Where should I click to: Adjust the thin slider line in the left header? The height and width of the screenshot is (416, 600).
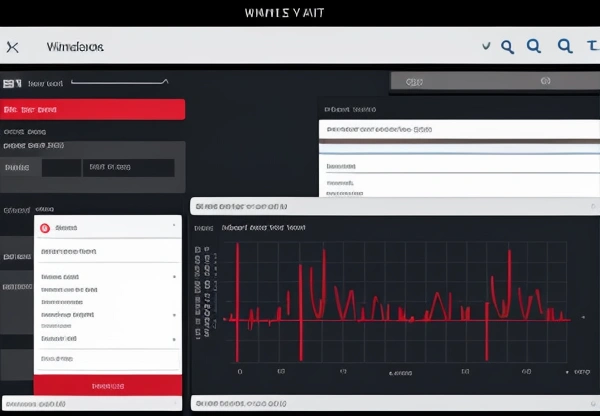pos(119,82)
